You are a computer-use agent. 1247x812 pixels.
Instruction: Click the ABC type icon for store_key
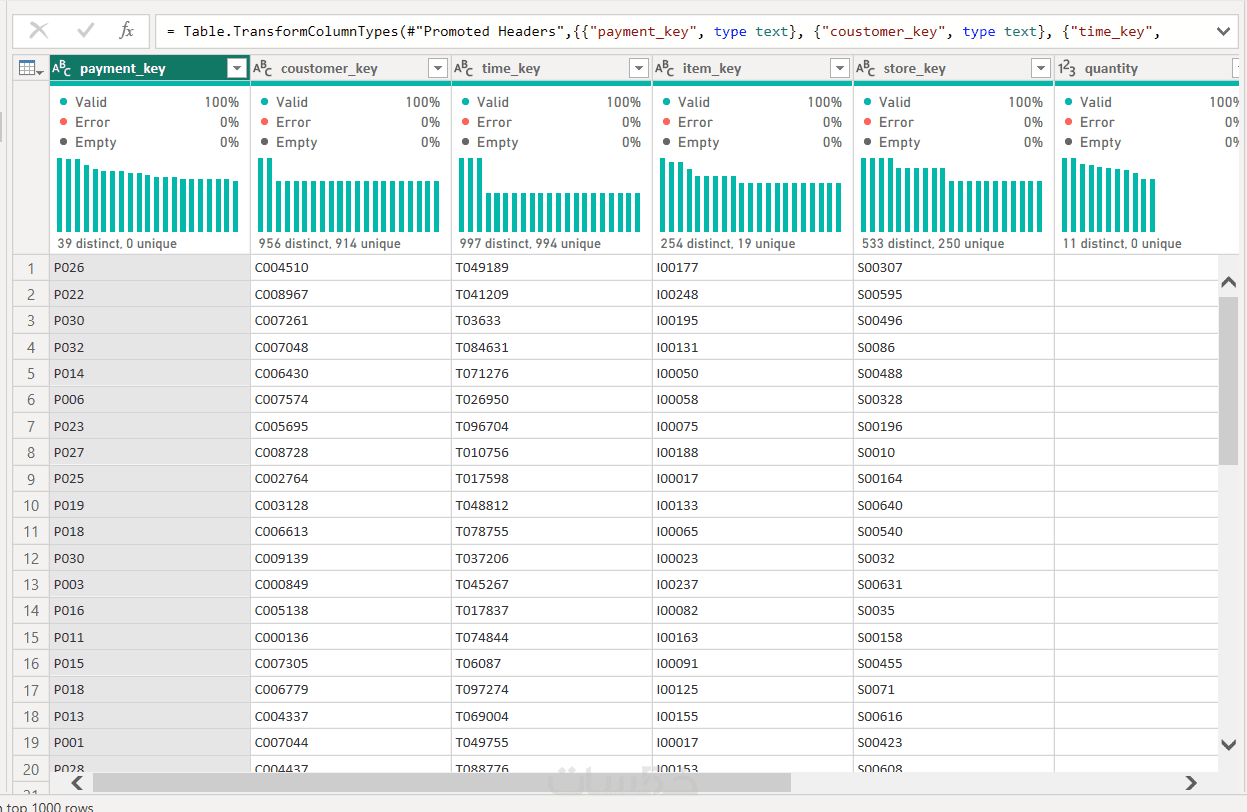[x=866, y=68]
